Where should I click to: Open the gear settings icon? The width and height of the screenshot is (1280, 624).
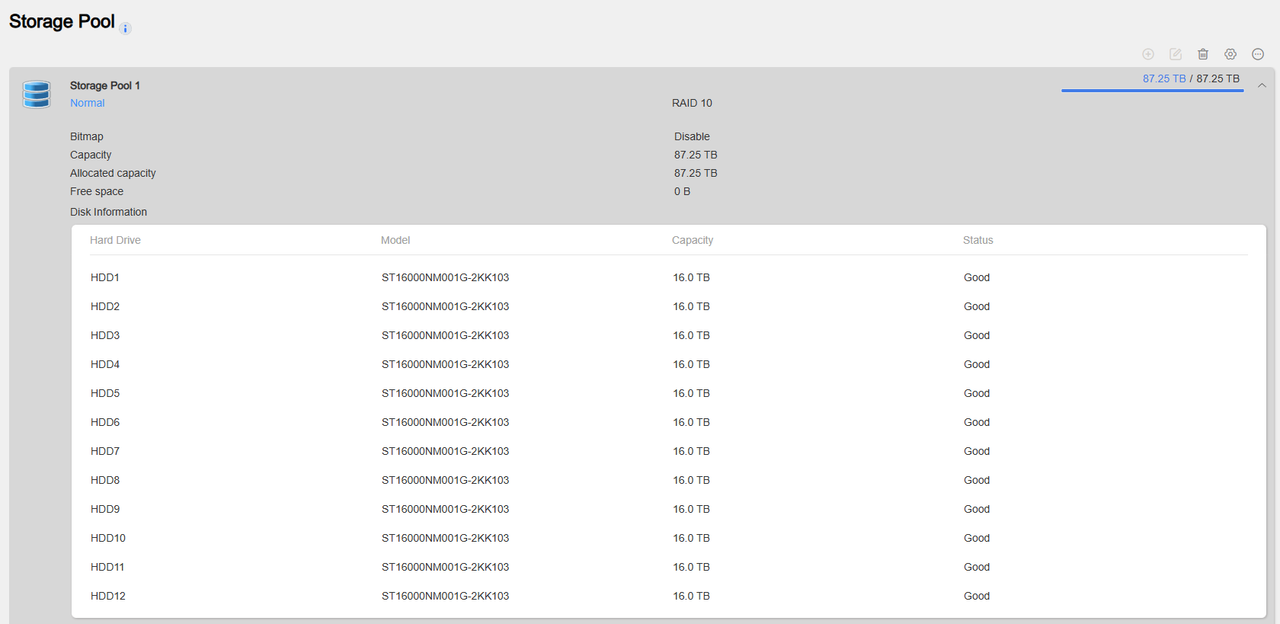(x=1231, y=54)
